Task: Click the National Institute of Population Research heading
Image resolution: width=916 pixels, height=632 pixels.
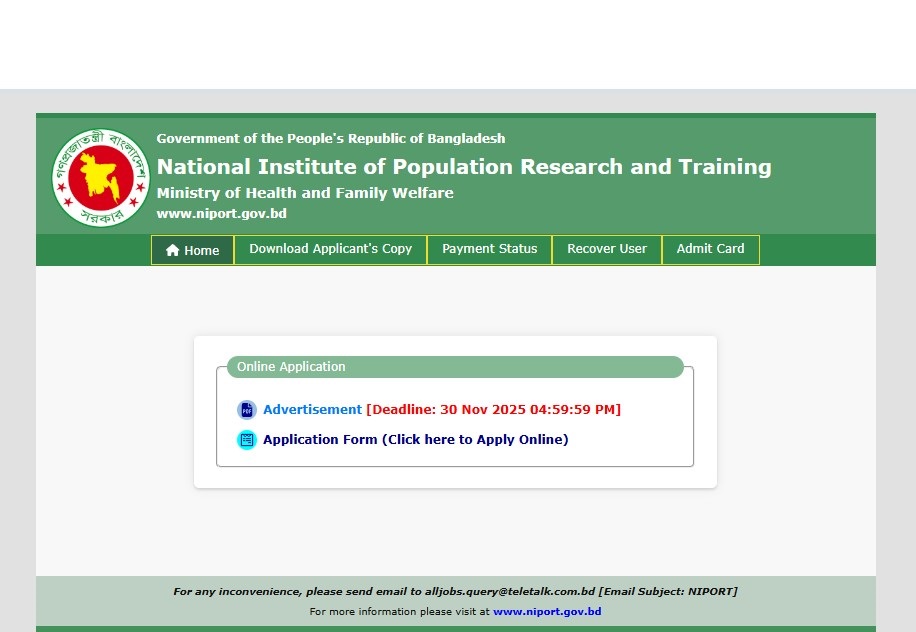Action: 463,167
